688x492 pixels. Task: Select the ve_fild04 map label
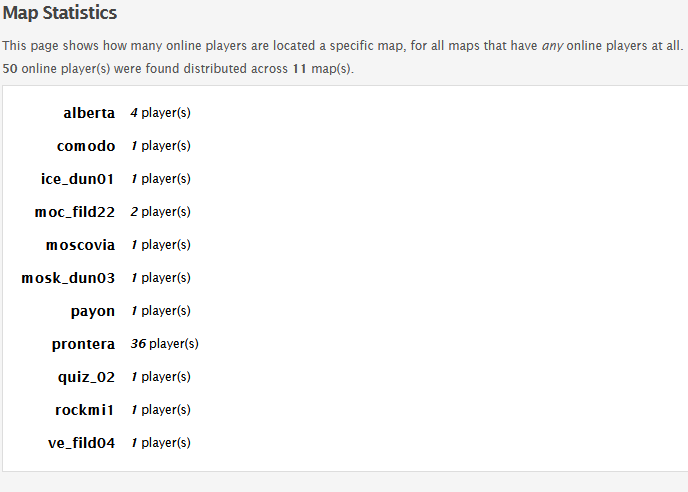[x=82, y=443]
